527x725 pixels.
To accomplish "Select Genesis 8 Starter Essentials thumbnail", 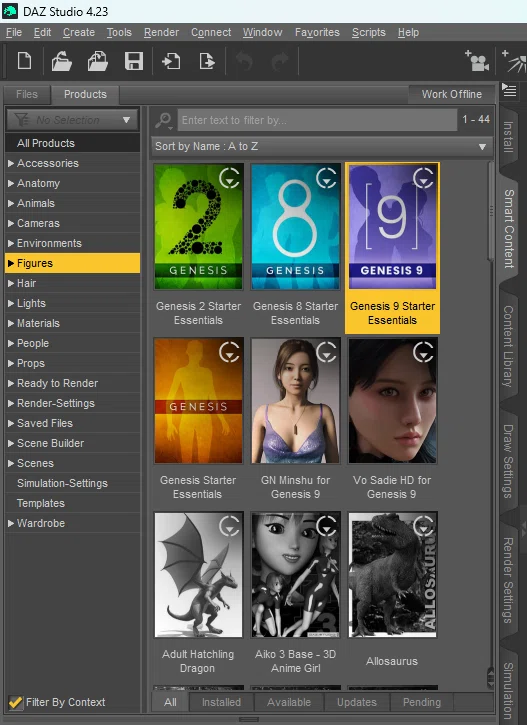I will [295, 227].
